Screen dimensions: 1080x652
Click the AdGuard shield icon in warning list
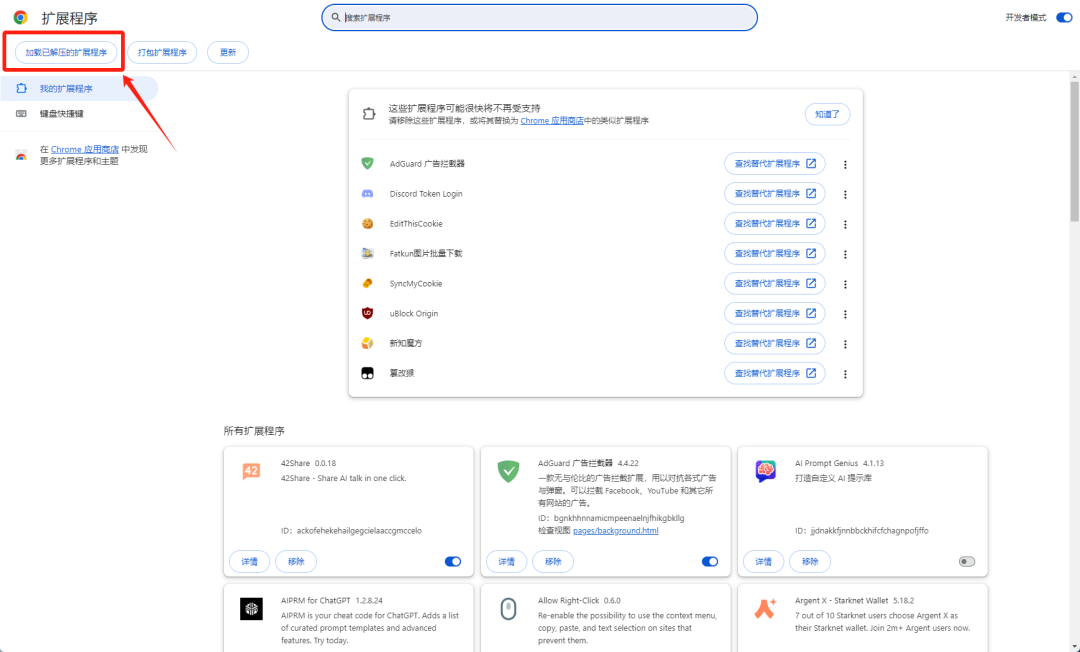tap(368, 163)
